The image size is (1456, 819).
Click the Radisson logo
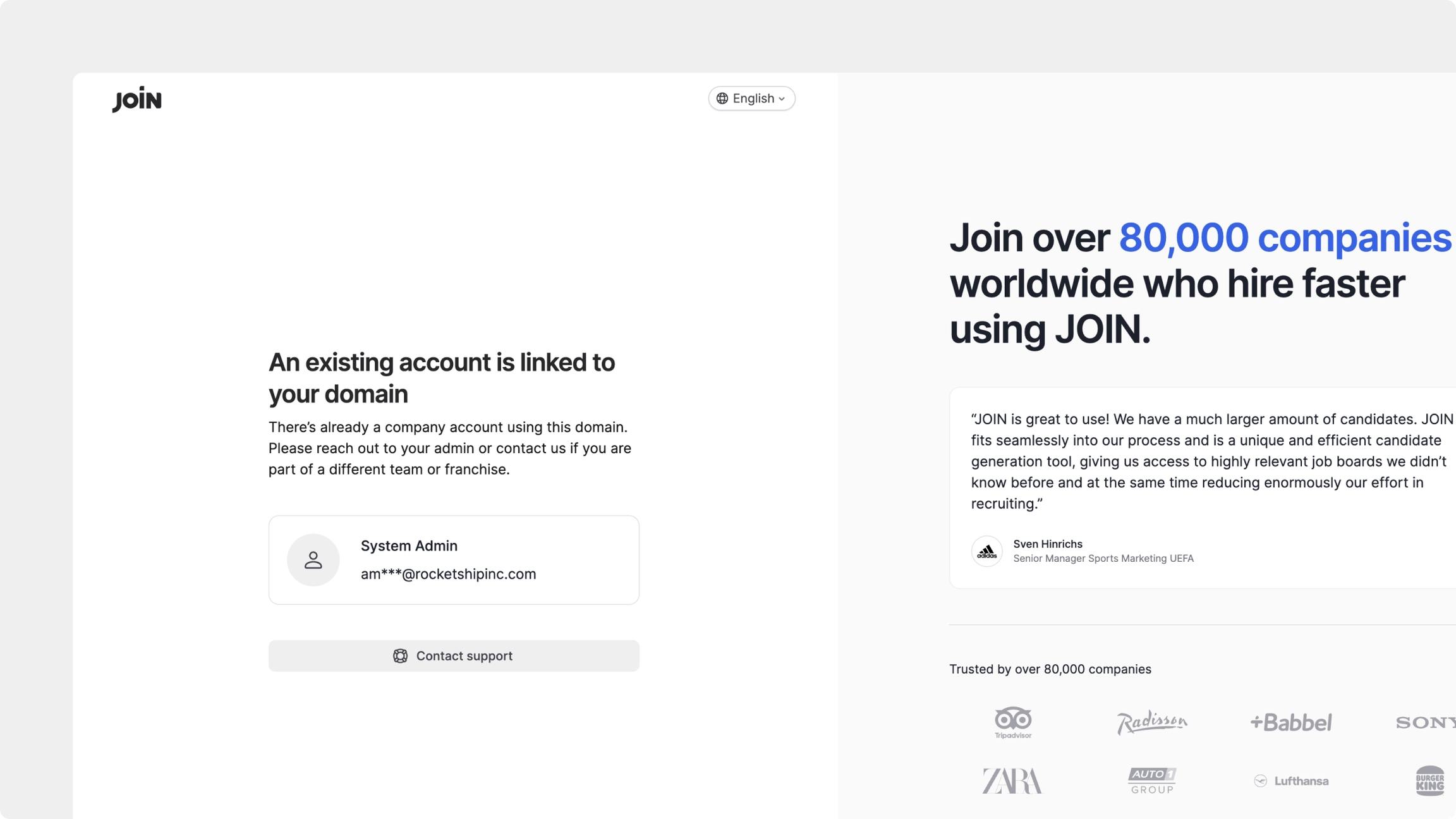point(1151,722)
